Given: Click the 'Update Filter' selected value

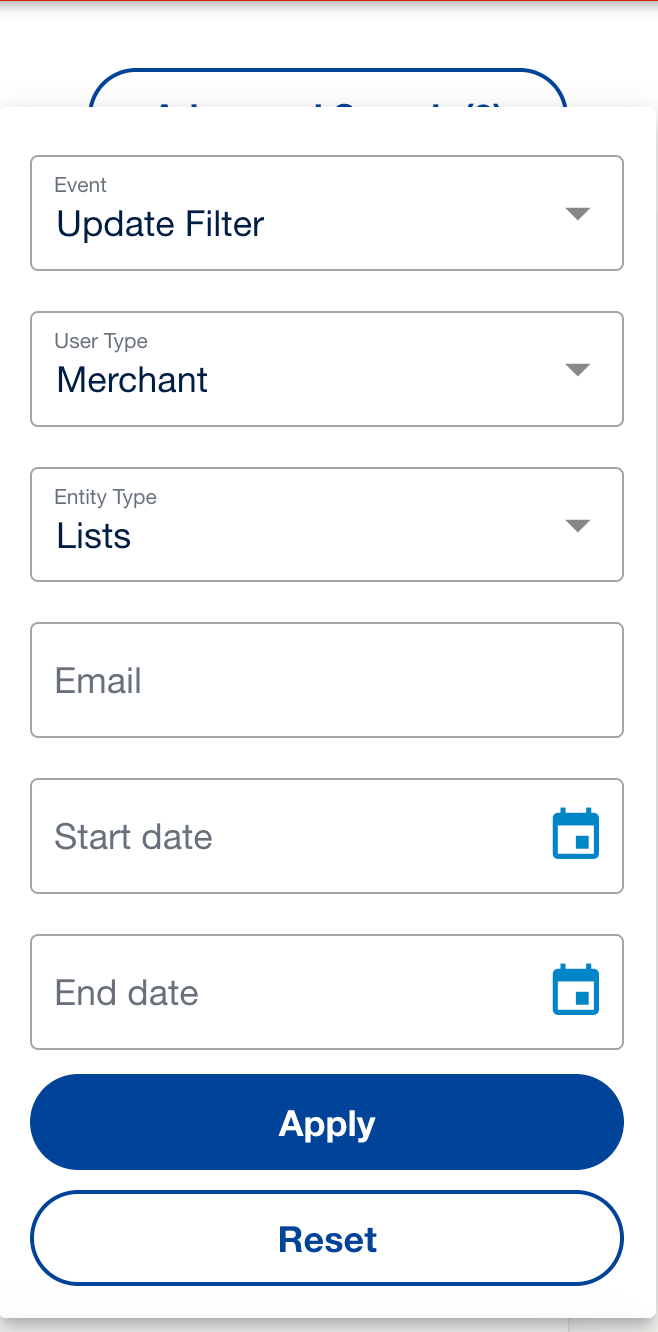Looking at the screenshot, I should click(x=160, y=224).
